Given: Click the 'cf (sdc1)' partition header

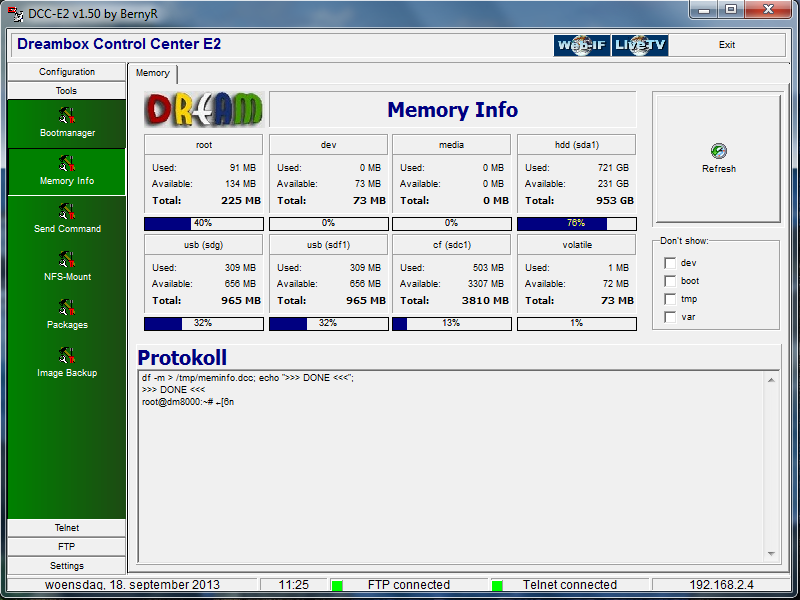Looking at the screenshot, I should coord(452,245).
